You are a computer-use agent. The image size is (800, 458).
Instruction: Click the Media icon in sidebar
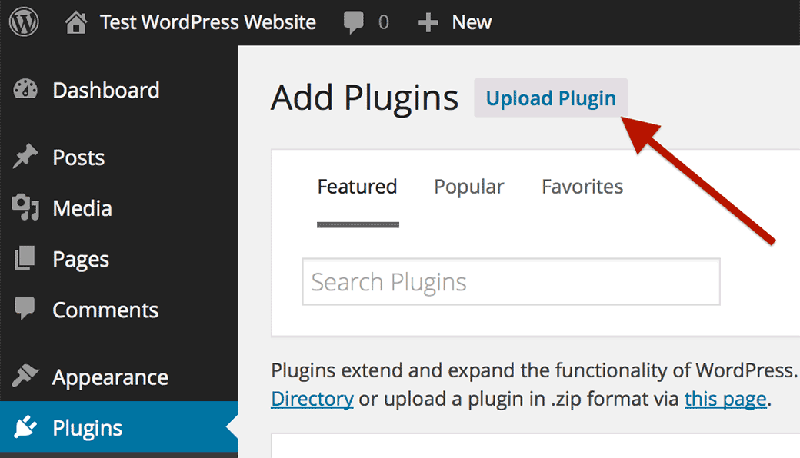tap(25, 208)
